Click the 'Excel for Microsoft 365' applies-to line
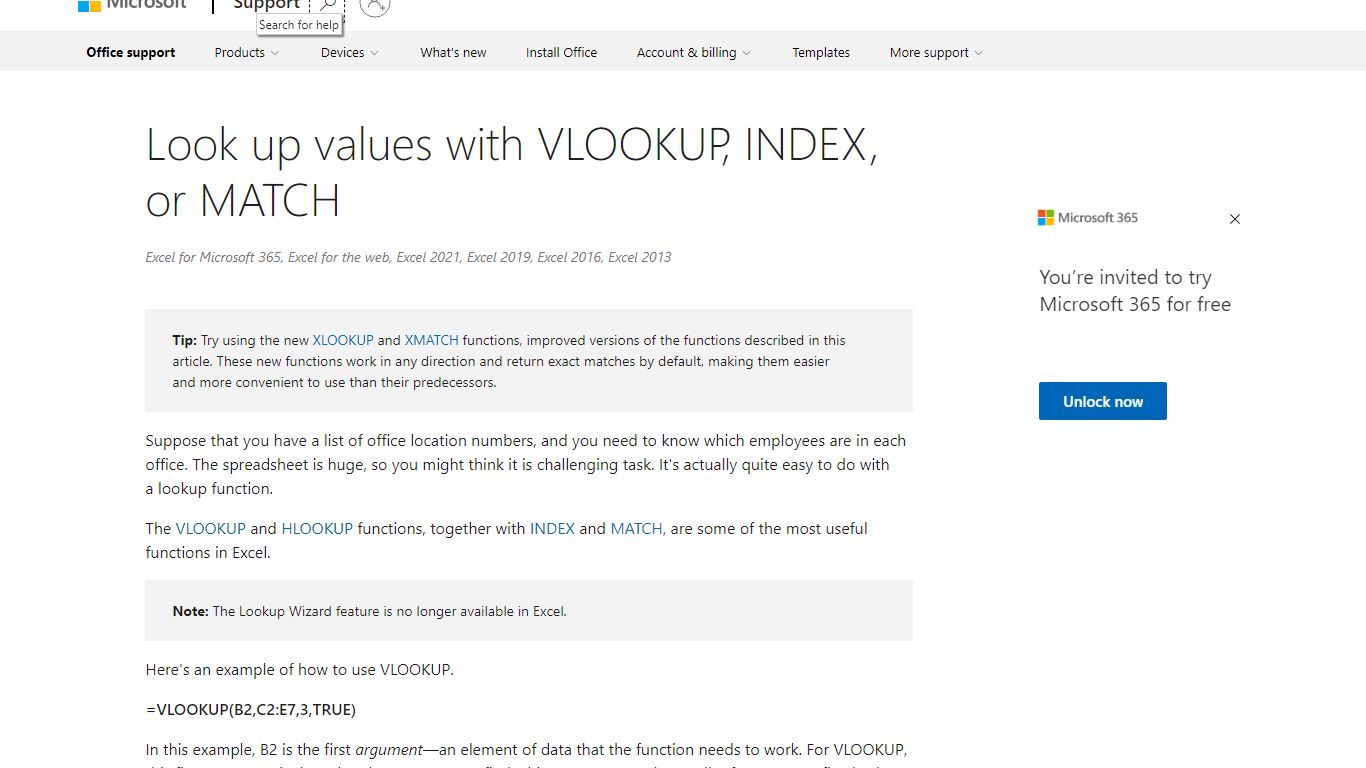 [408, 257]
